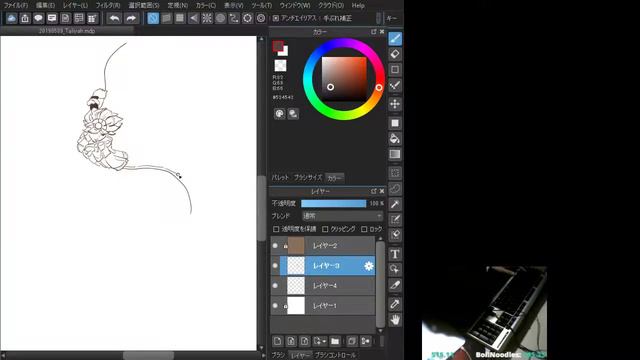The image size is (640, 360).
Task: Click the cloud save icon
Action: click(x=11, y=18)
